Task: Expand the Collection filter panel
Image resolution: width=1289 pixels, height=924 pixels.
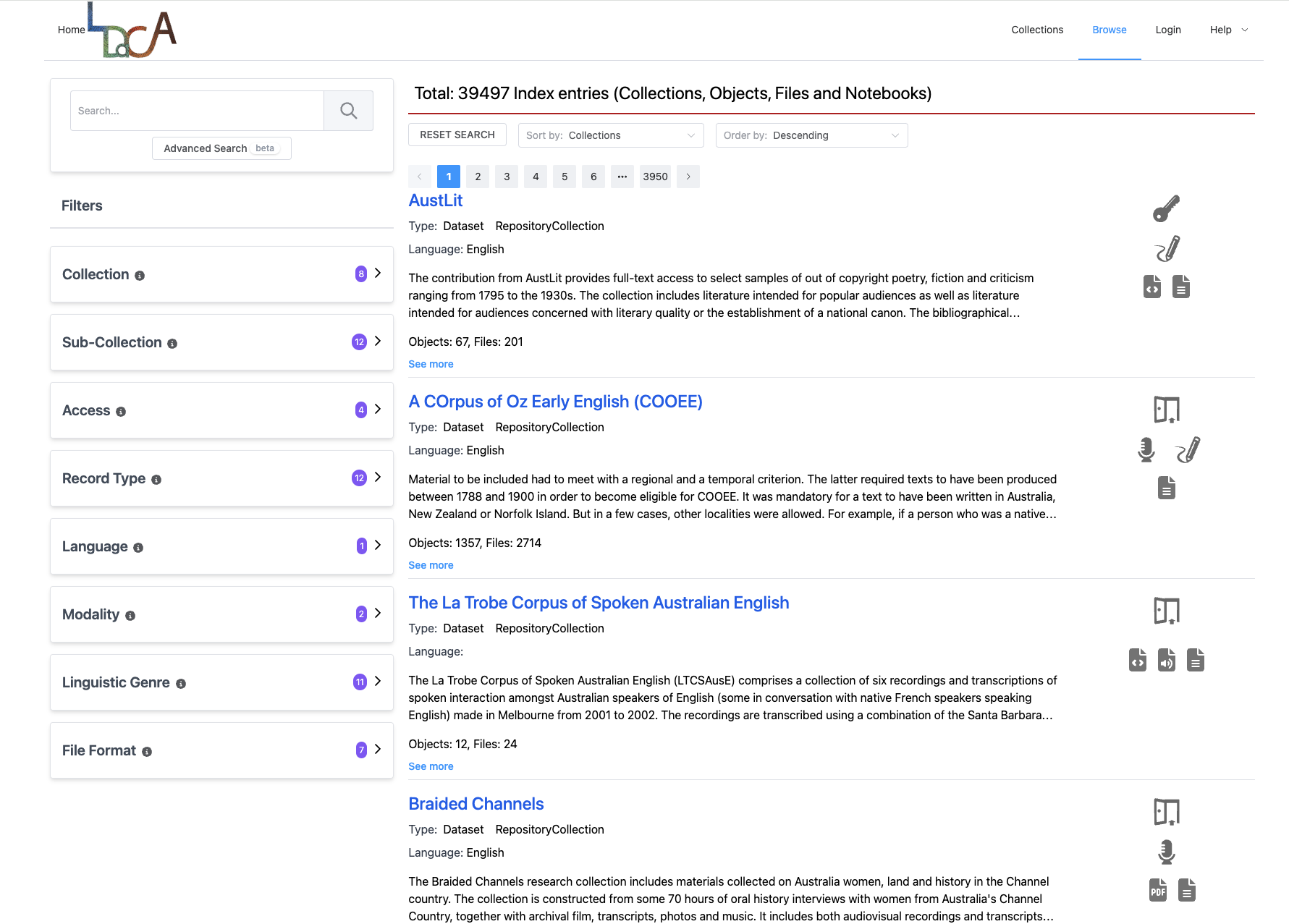Action: pyautogui.click(x=377, y=274)
